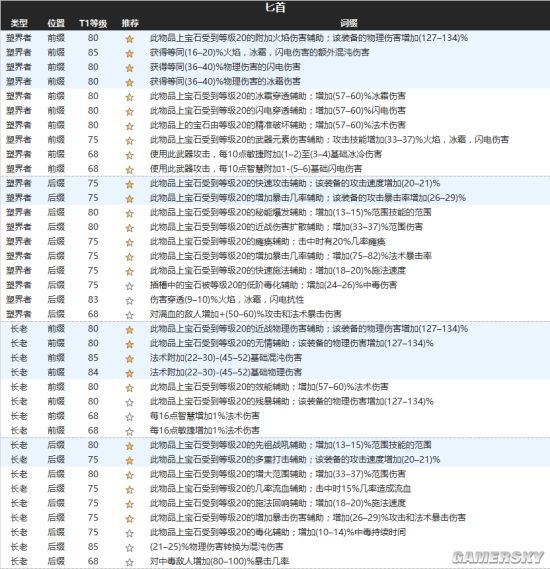Click the 位置 column header
The height and width of the screenshot is (569, 550).
(56, 23)
